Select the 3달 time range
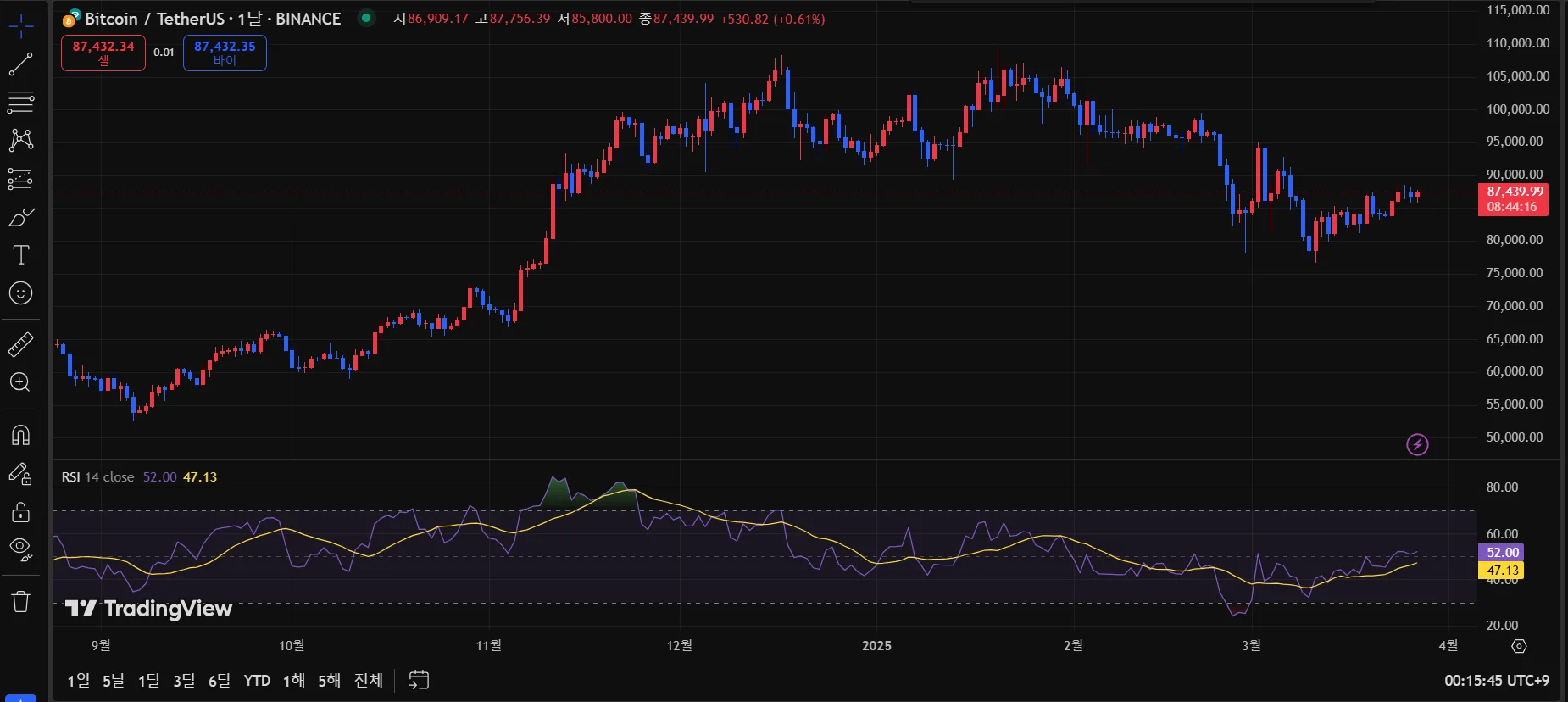1568x702 pixels. point(184,681)
